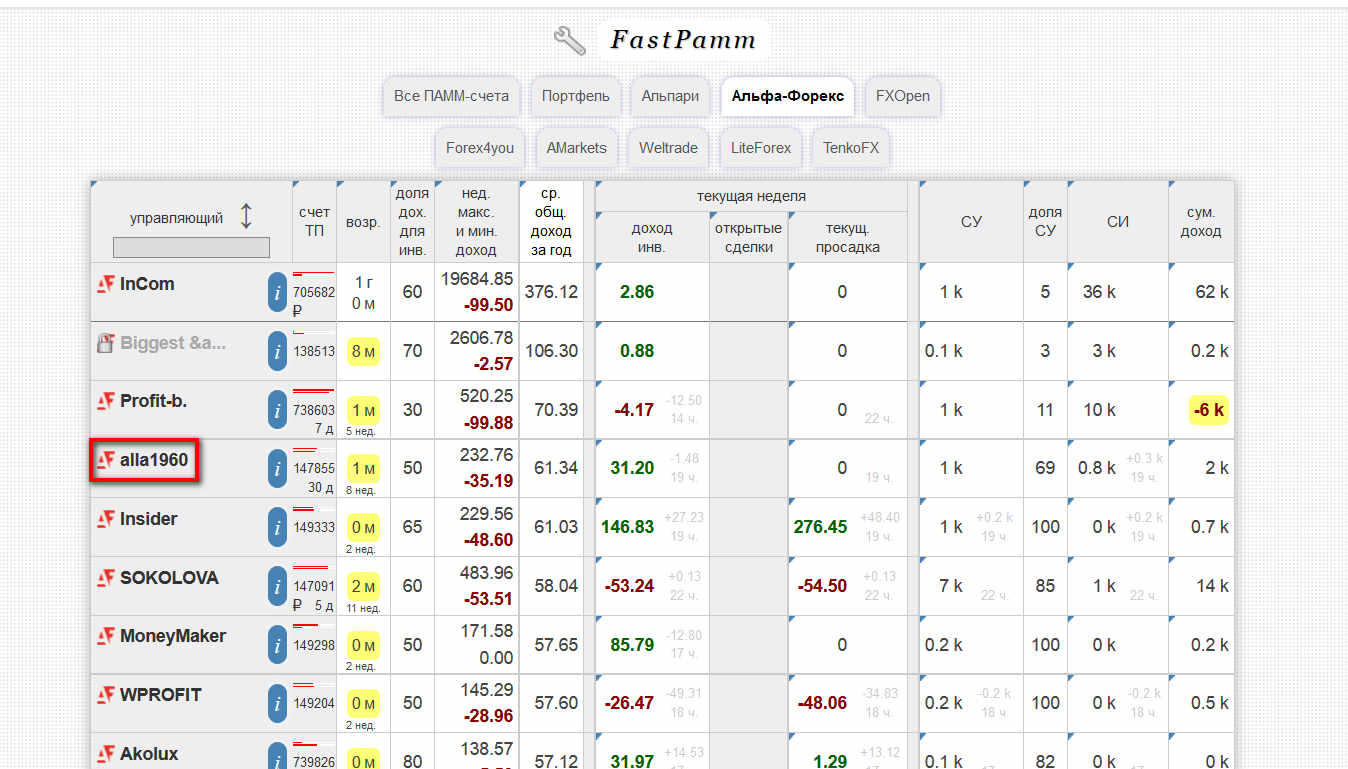Image resolution: width=1348 pixels, height=769 pixels.
Task: Open the info icon for InCom
Action: (277, 292)
